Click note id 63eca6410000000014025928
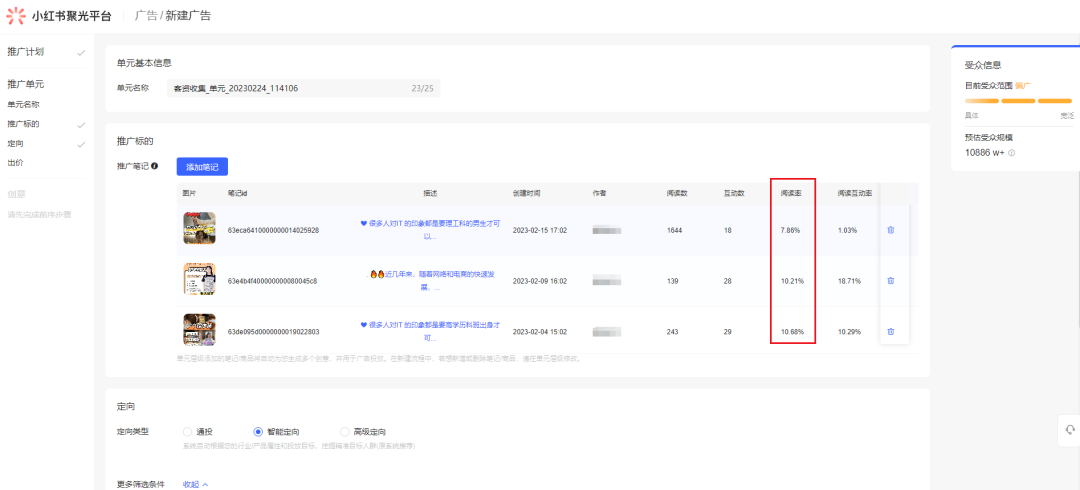The image size is (1080, 490). point(273,230)
